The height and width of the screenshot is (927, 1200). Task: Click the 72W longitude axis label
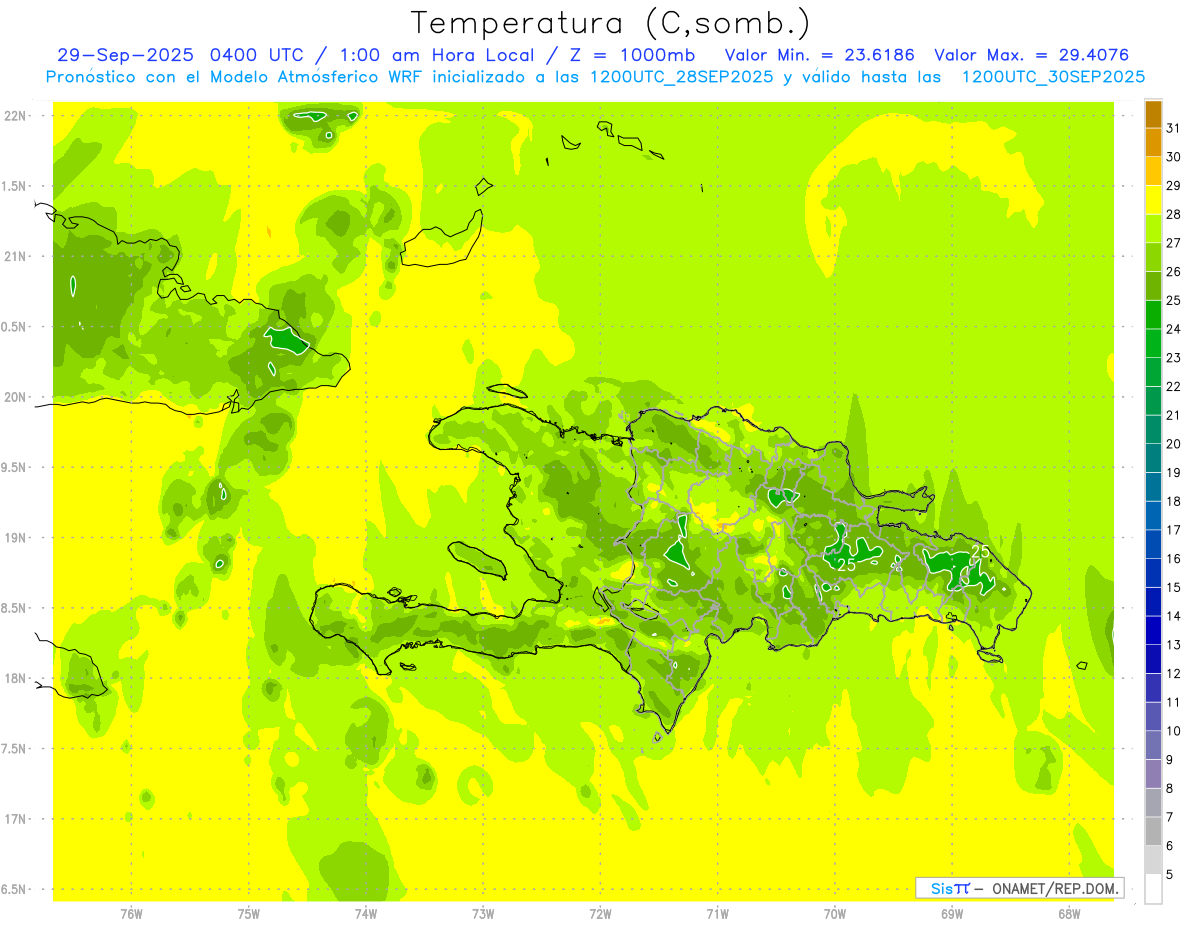tap(600, 913)
